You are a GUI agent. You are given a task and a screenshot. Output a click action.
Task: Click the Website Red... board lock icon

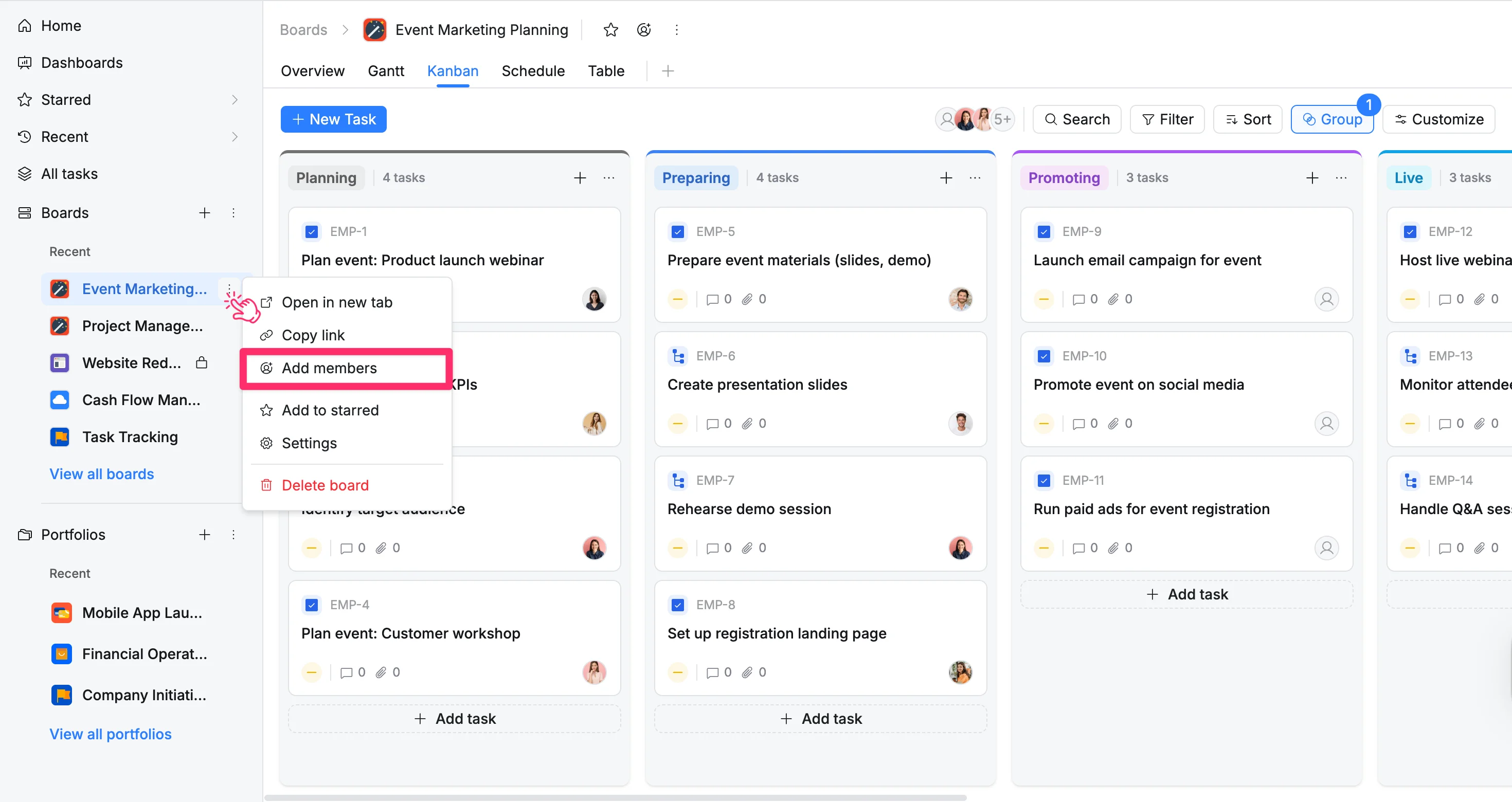[x=201, y=362]
